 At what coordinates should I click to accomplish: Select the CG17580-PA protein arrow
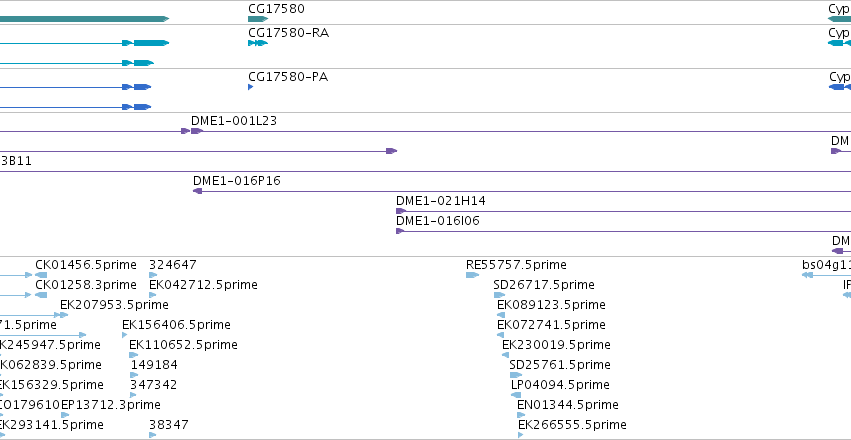click(x=250, y=87)
